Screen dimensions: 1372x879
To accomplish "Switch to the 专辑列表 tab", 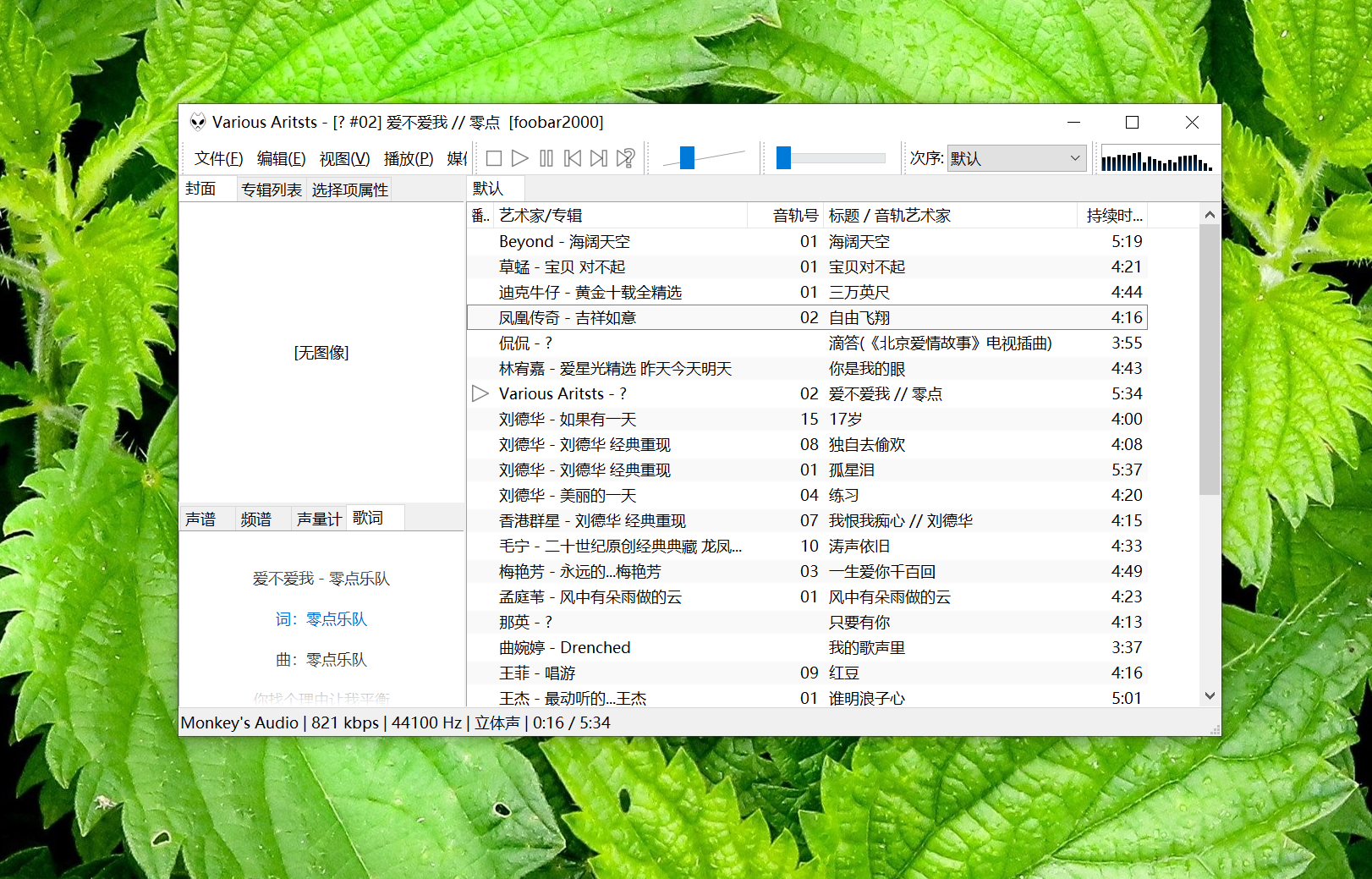I will tap(272, 190).
